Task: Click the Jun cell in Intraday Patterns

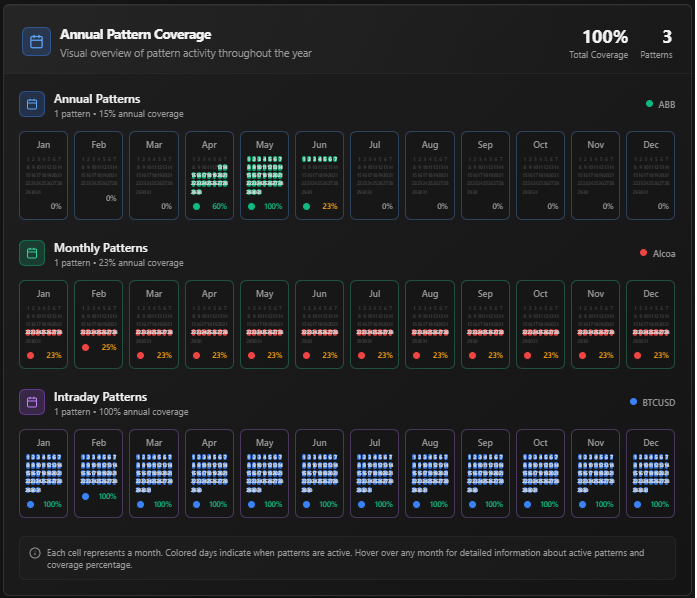Action: [320, 473]
